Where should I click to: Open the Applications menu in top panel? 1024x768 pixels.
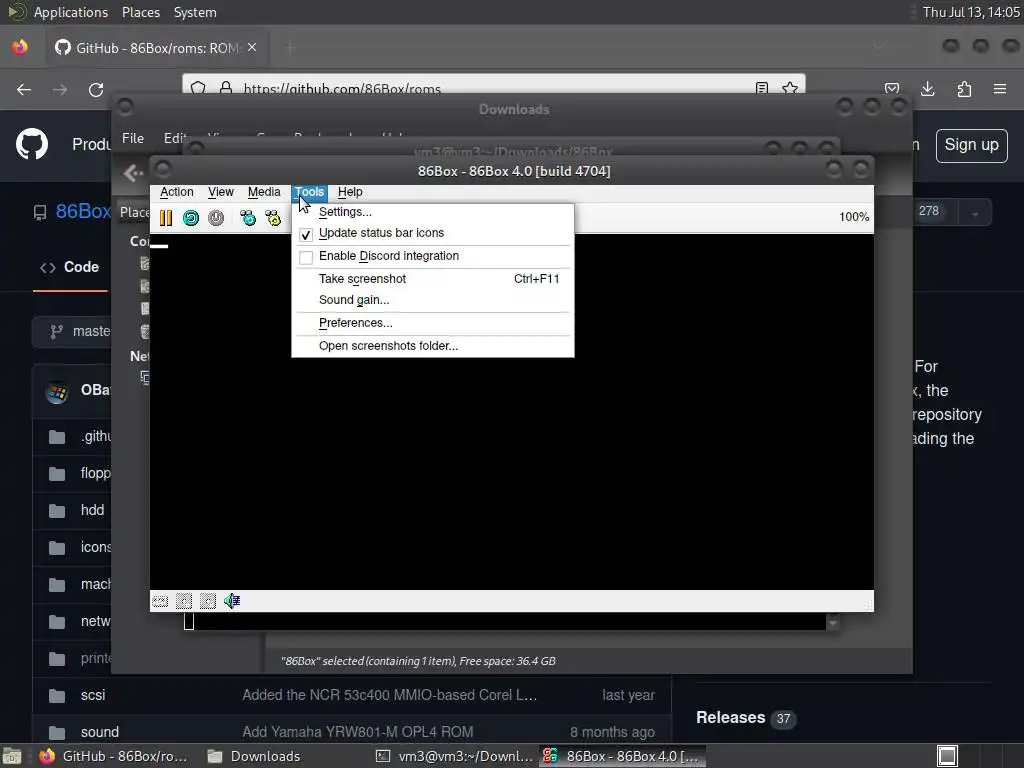coord(71,12)
